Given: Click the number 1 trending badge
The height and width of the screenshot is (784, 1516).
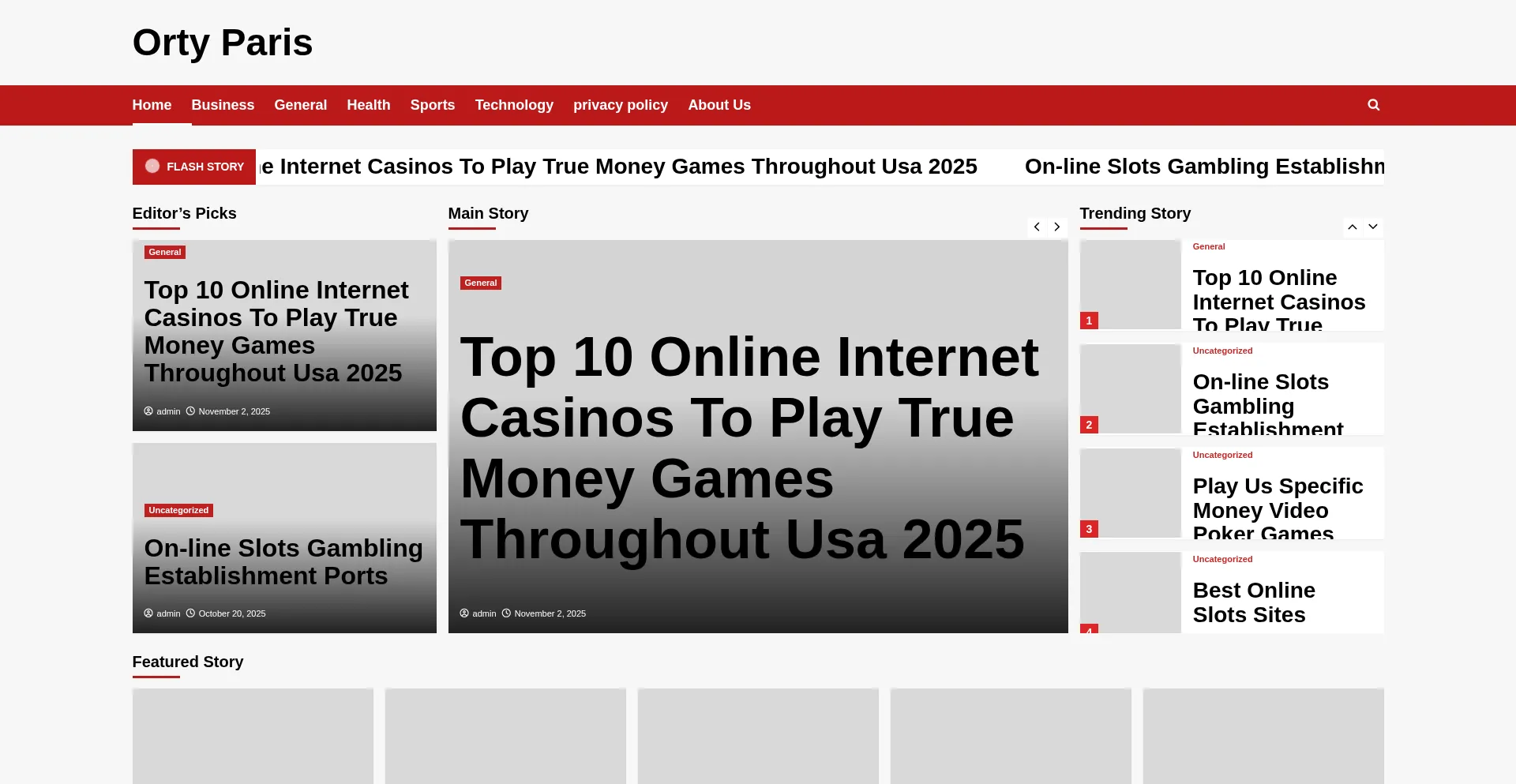Looking at the screenshot, I should [1089, 321].
